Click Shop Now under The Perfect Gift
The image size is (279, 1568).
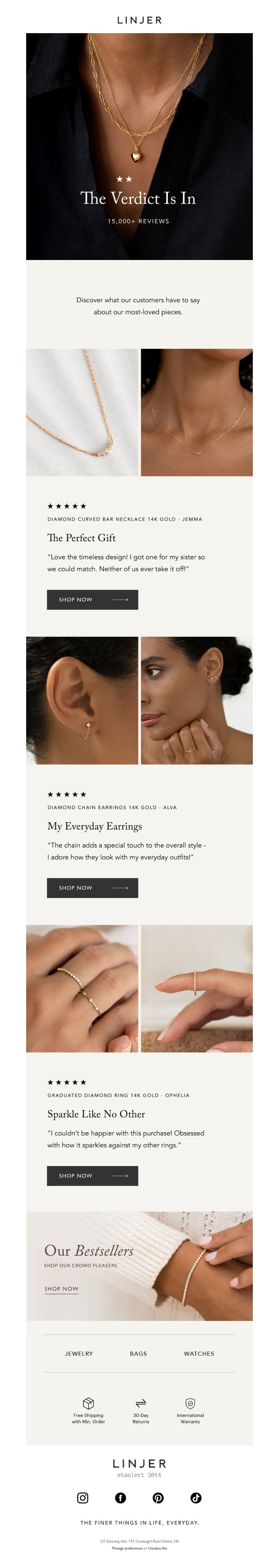[x=92, y=600]
